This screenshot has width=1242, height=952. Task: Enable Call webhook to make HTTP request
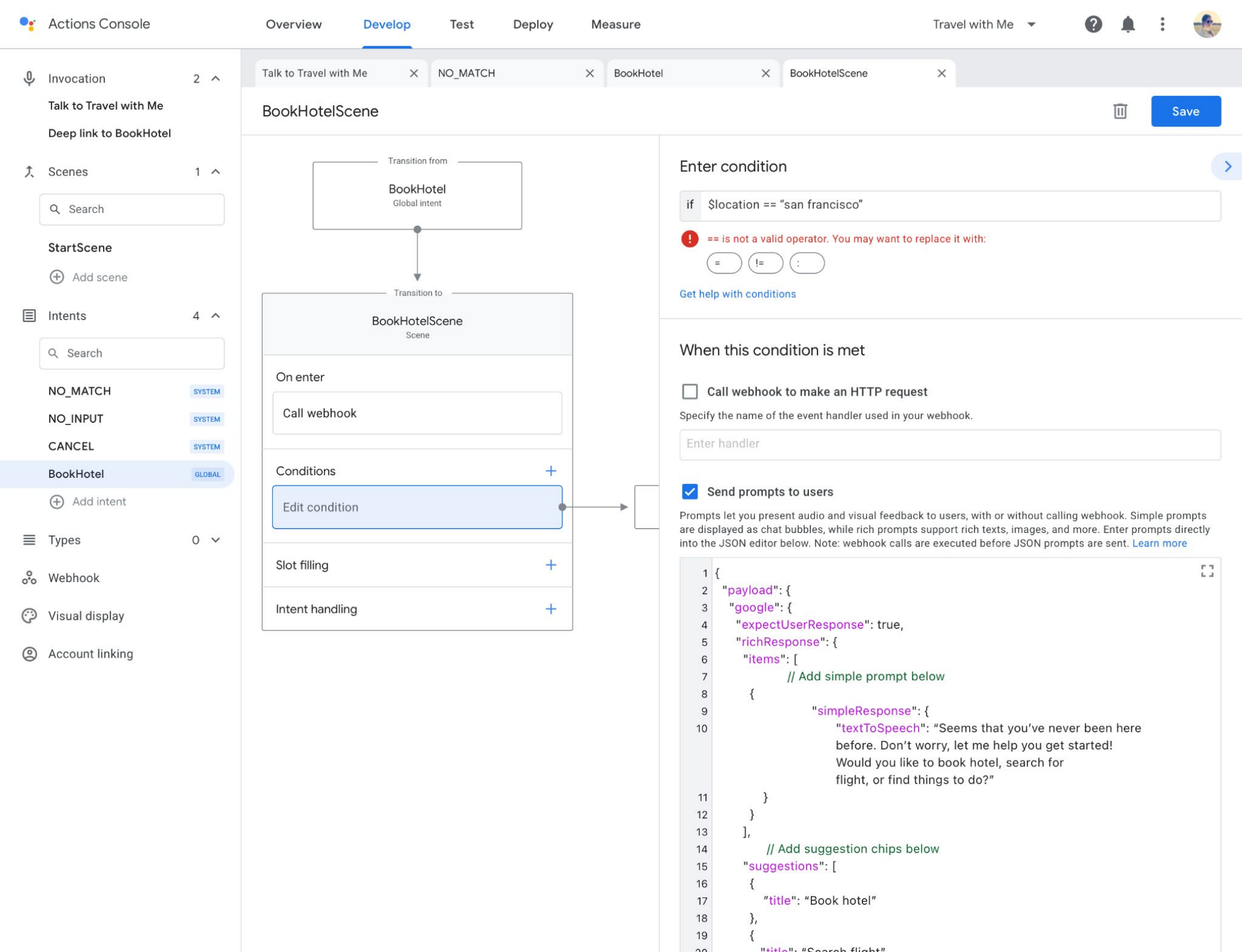[x=690, y=391]
